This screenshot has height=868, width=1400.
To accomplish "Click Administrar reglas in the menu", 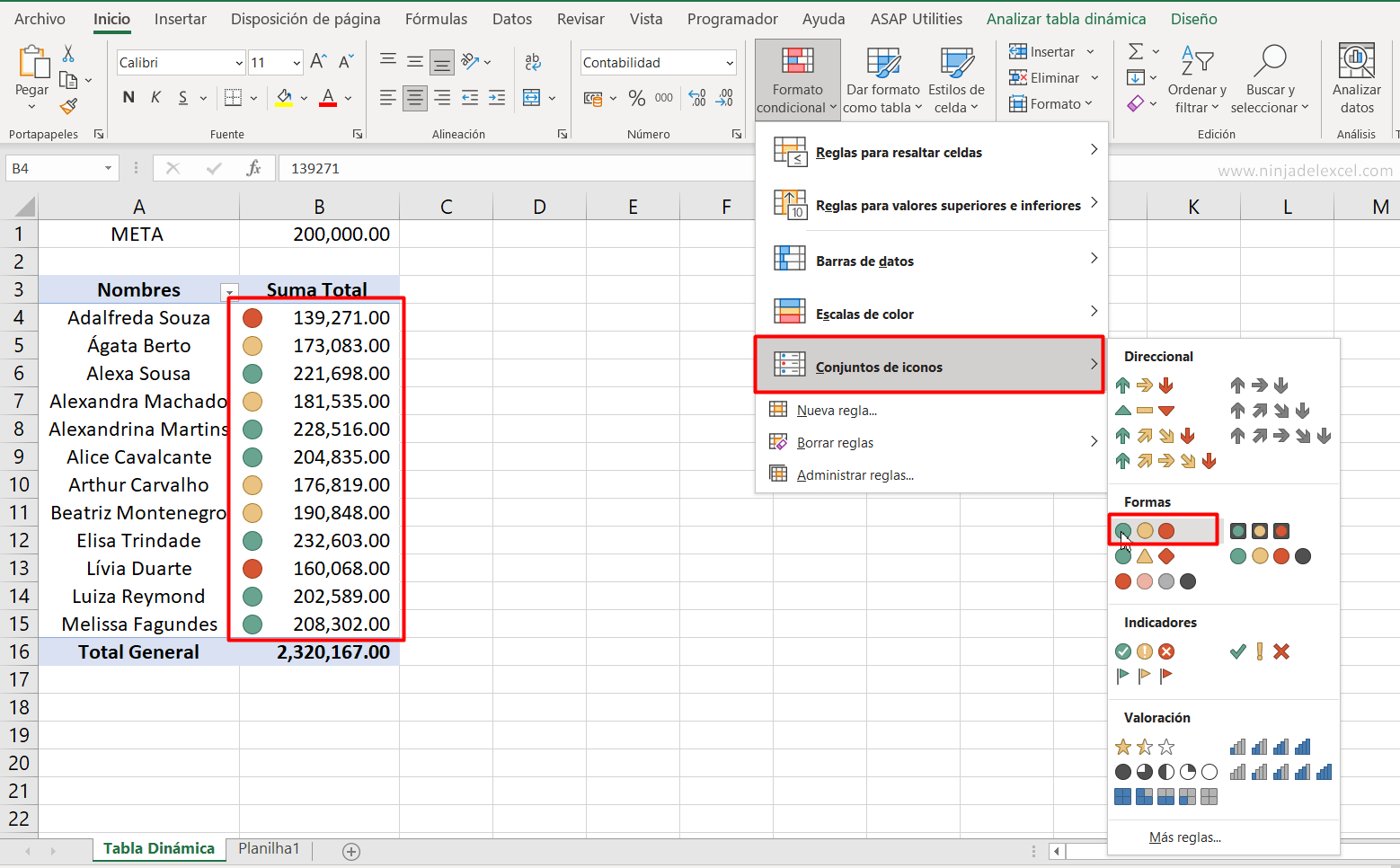I will (855, 474).
